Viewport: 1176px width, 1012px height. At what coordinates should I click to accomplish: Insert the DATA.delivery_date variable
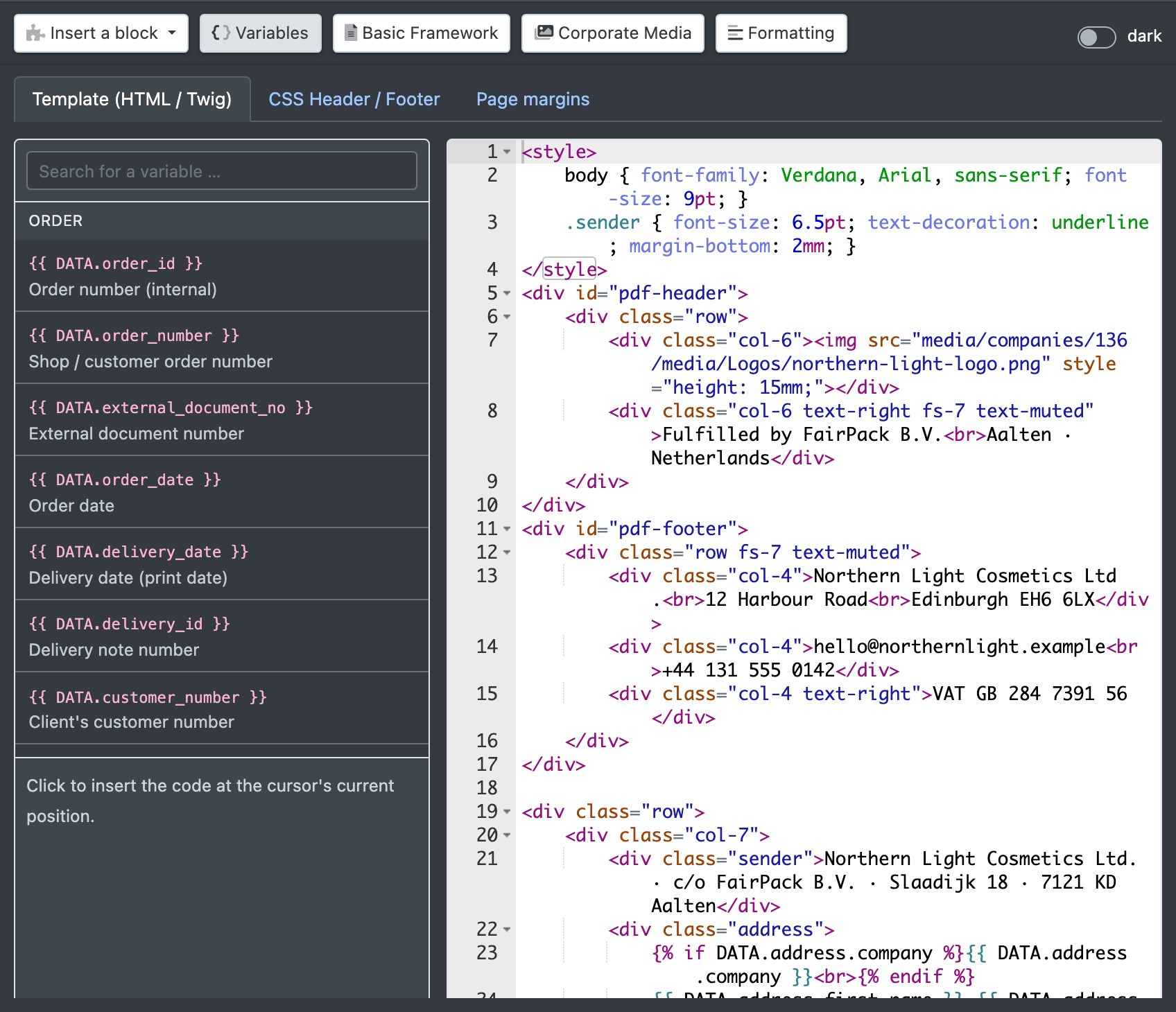pyautogui.click(x=222, y=564)
